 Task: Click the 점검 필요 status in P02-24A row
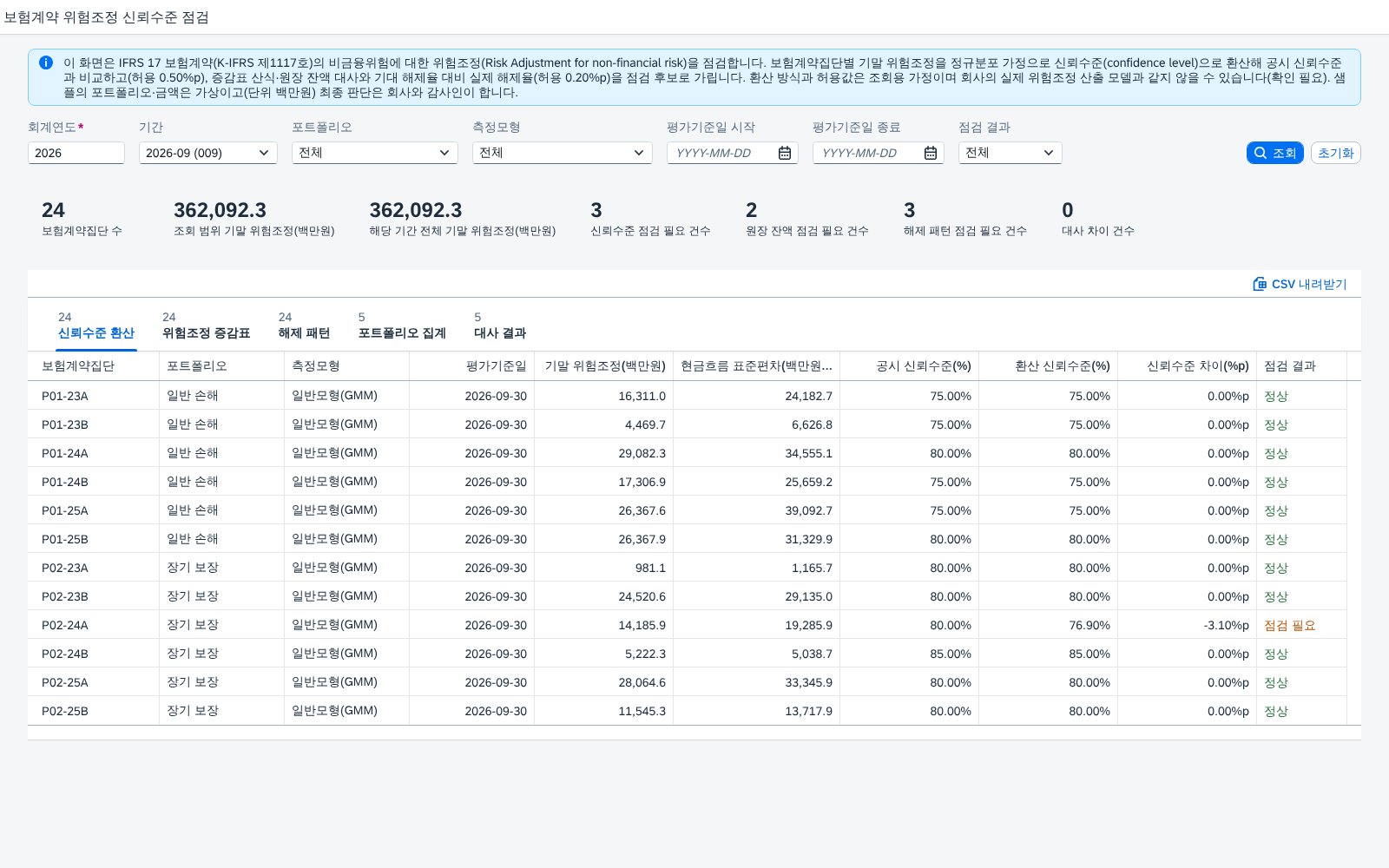(1290, 625)
